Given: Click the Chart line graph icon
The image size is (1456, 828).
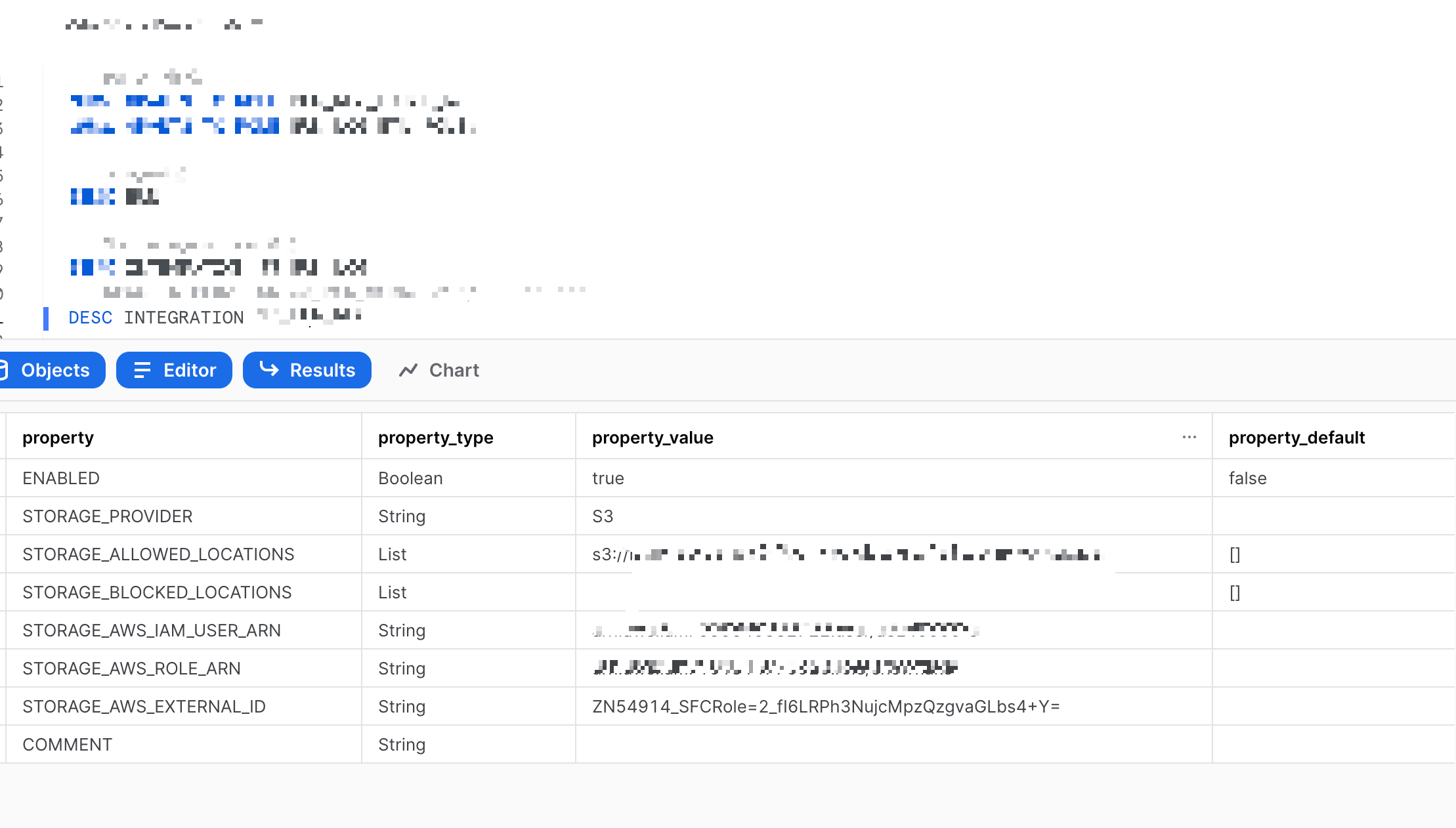Looking at the screenshot, I should (408, 370).
